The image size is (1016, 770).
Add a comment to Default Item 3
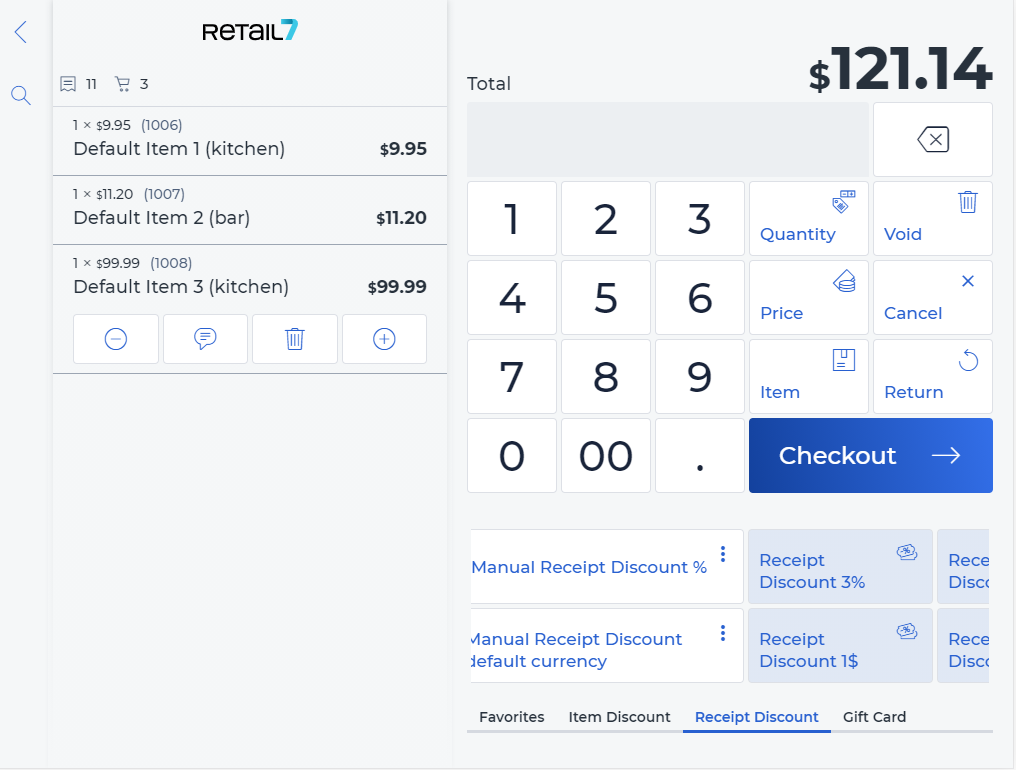click(x=205, y=339)
